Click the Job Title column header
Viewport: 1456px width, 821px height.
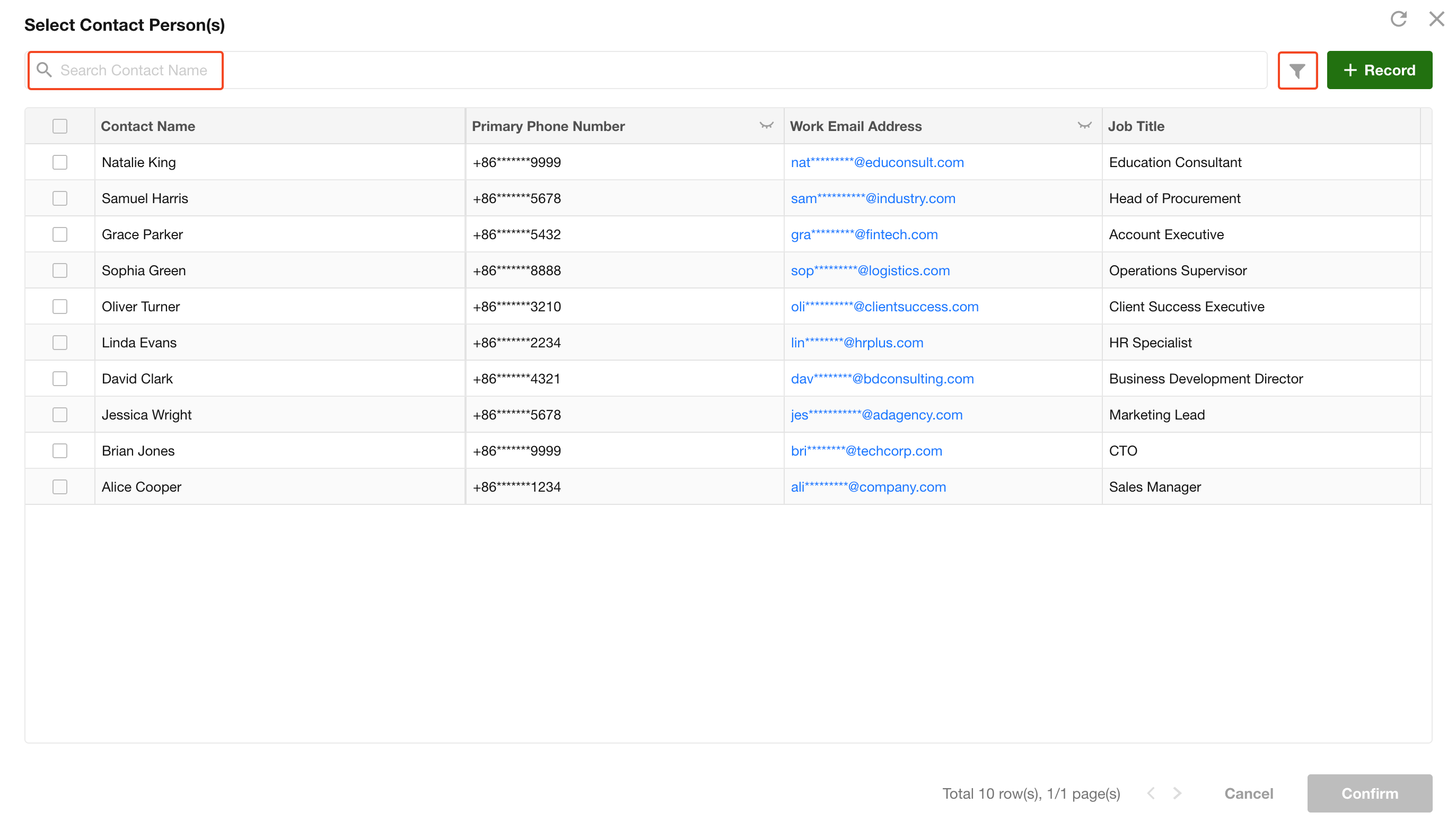click(1136, 126)
